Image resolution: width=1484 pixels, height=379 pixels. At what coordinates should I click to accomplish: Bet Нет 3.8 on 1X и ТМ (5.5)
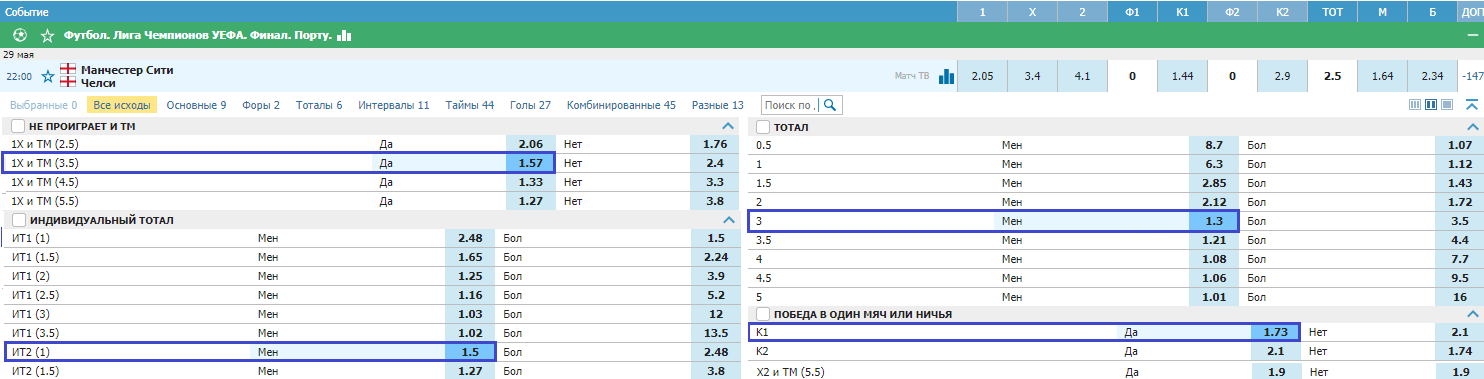click(x=714, y=201)
